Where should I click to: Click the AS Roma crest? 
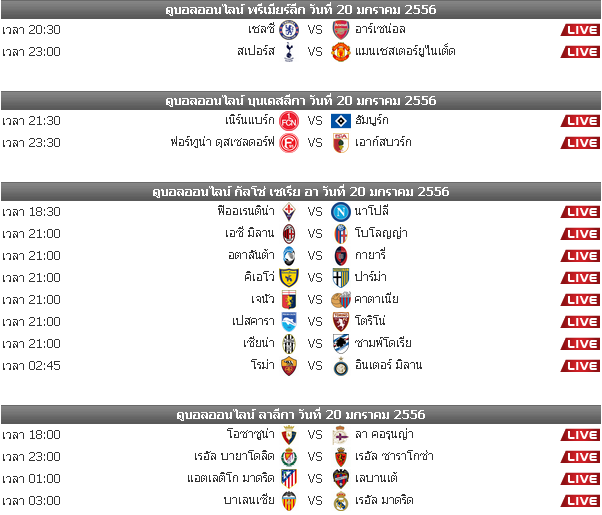click(289, 366)
